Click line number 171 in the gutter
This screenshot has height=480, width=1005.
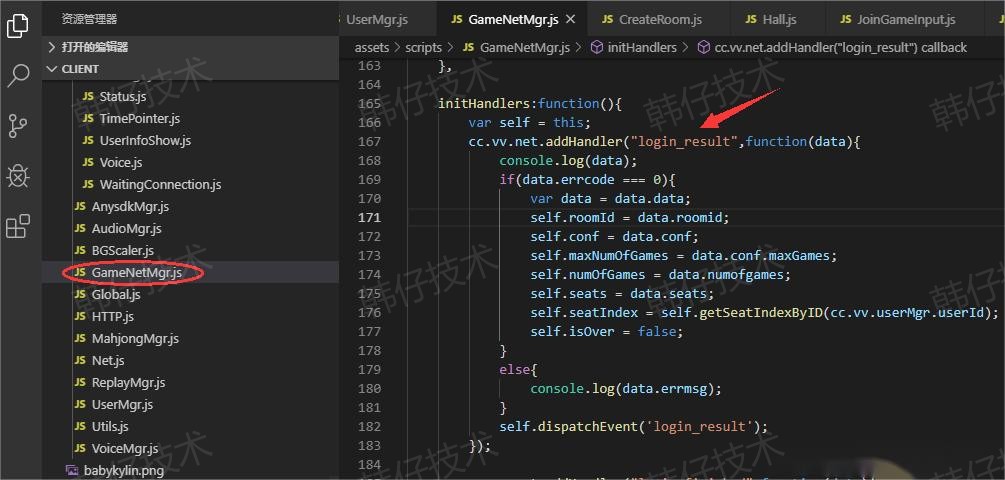pyautogui.click(x=369, y=217)
